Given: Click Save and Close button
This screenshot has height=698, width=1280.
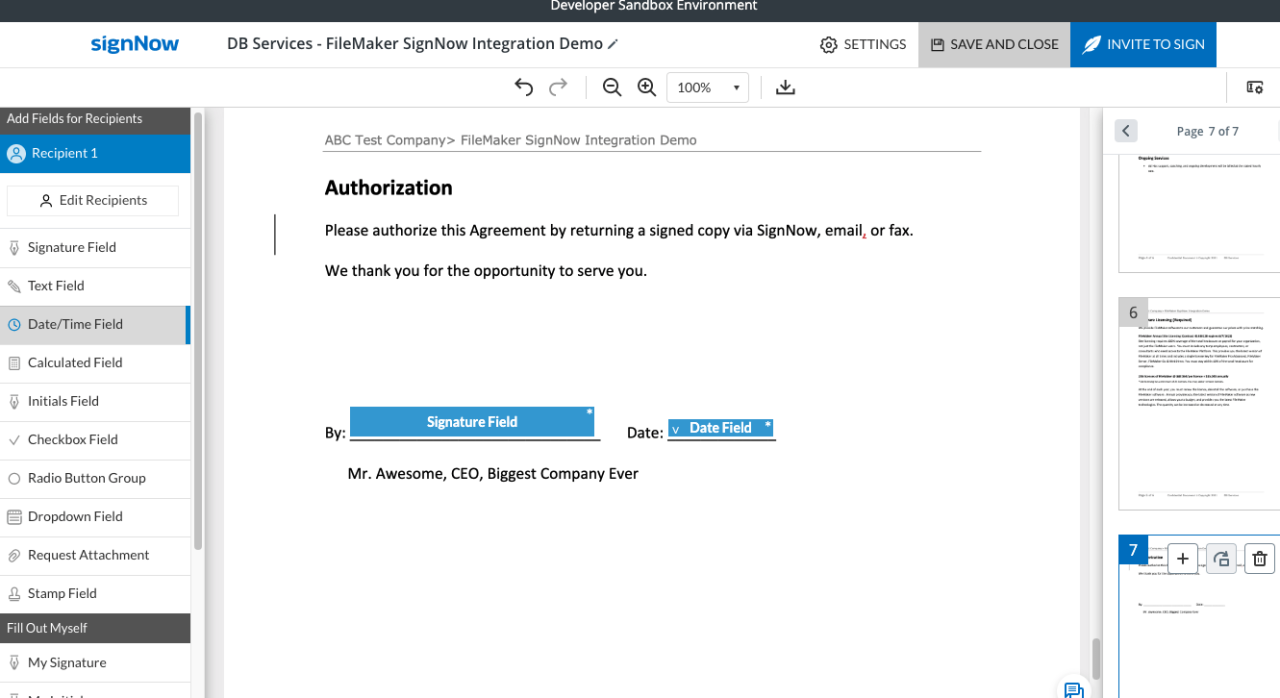Looking at the screenshot, I should (994, 44).
